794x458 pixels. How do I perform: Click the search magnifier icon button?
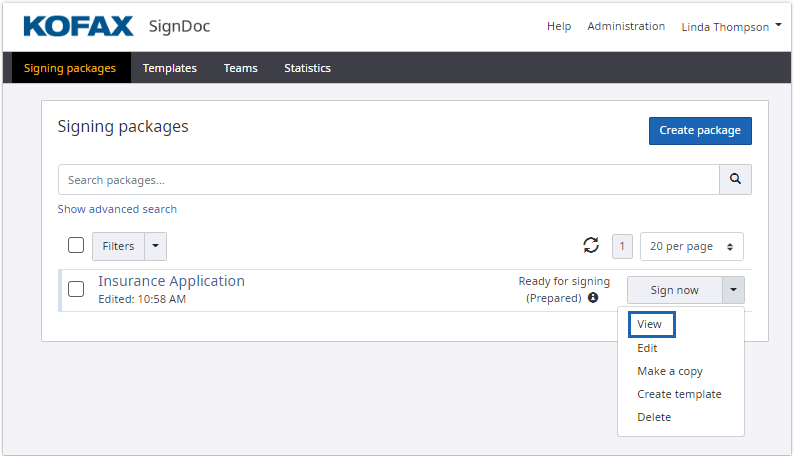coord(735,180)
